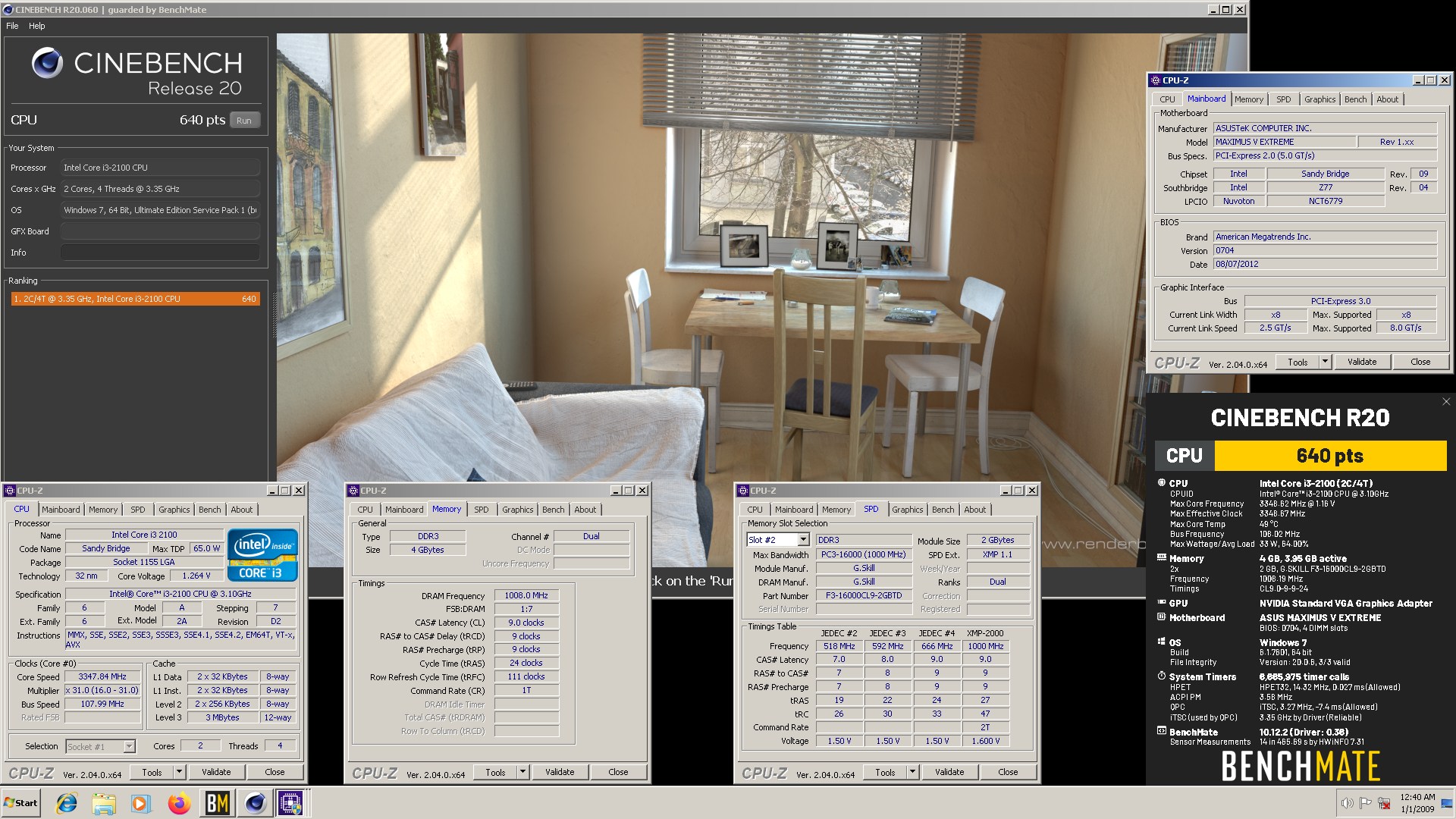The image size is (1456, 819).
Task: Click the DRAM Frequency value 1008.0 MHz
Action: point(526,595)
